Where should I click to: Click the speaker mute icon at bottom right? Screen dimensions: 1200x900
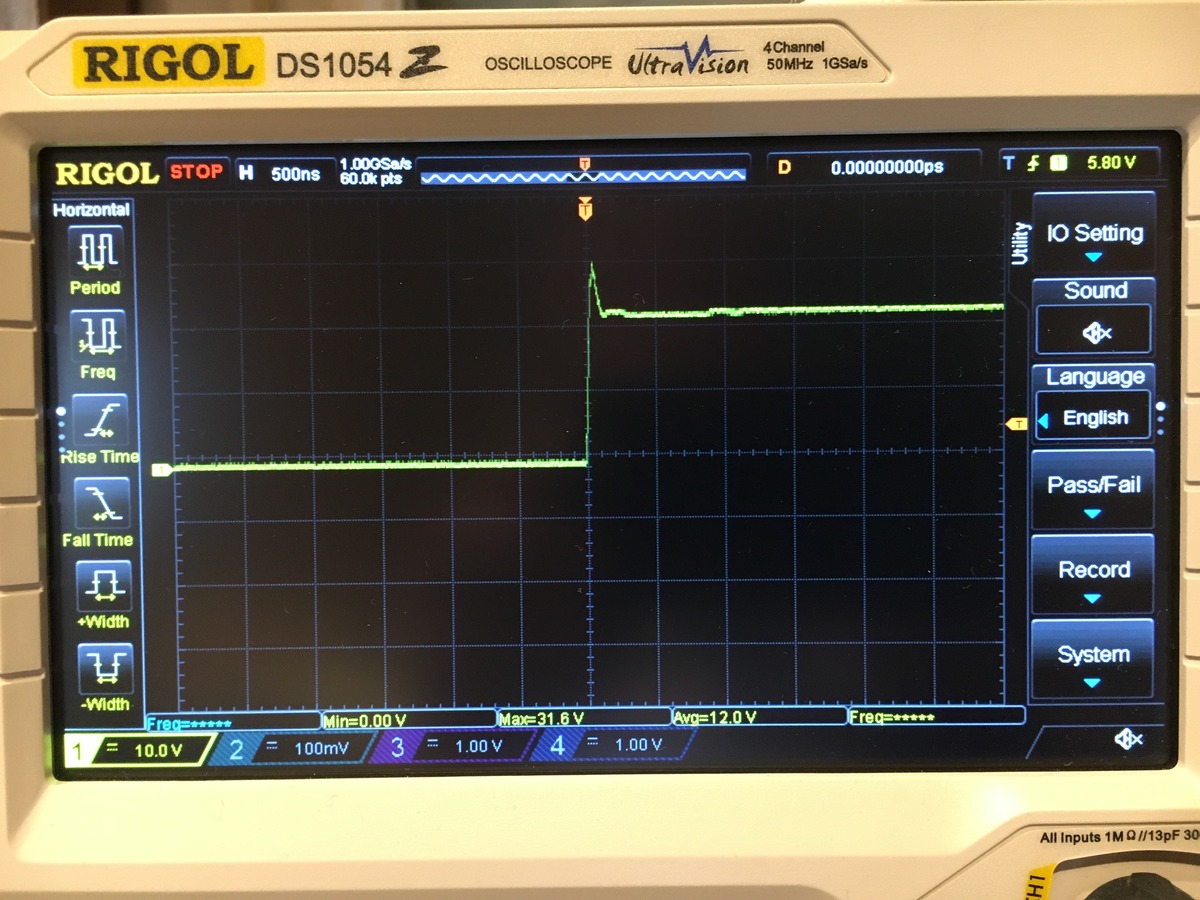1127,739
